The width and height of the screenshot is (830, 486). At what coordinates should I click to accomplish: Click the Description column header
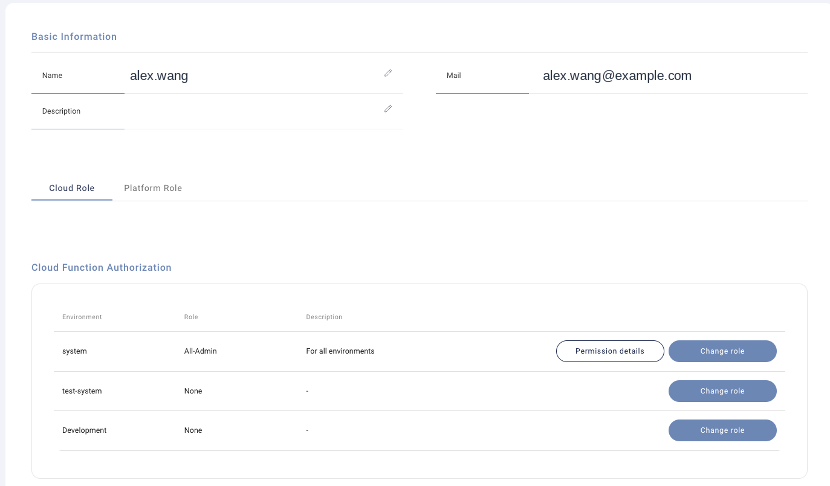pyautogui.click(x=324, y=317)
